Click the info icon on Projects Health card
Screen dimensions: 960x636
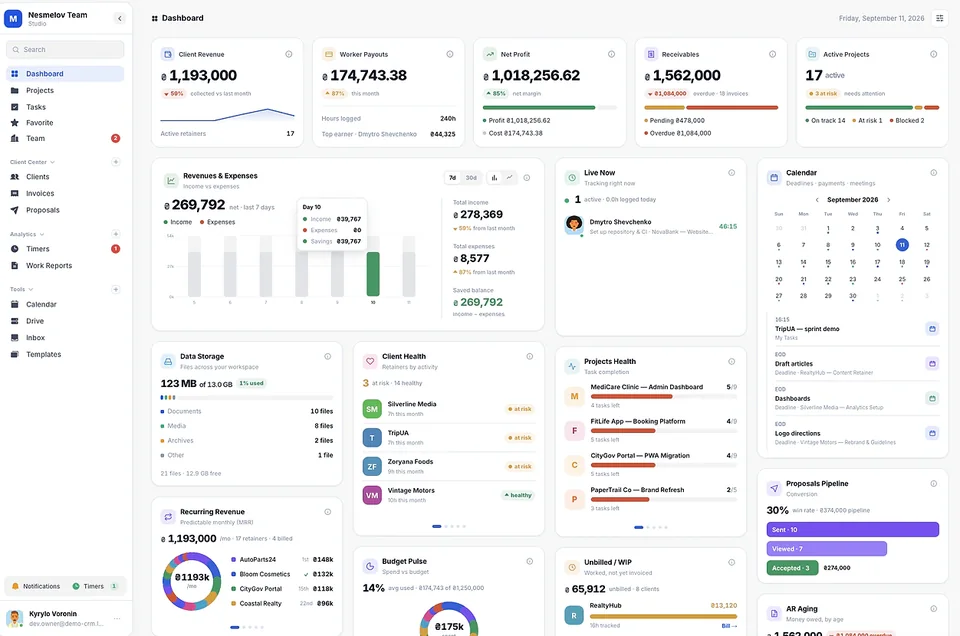pyautogui.click(x=732, y=361)
